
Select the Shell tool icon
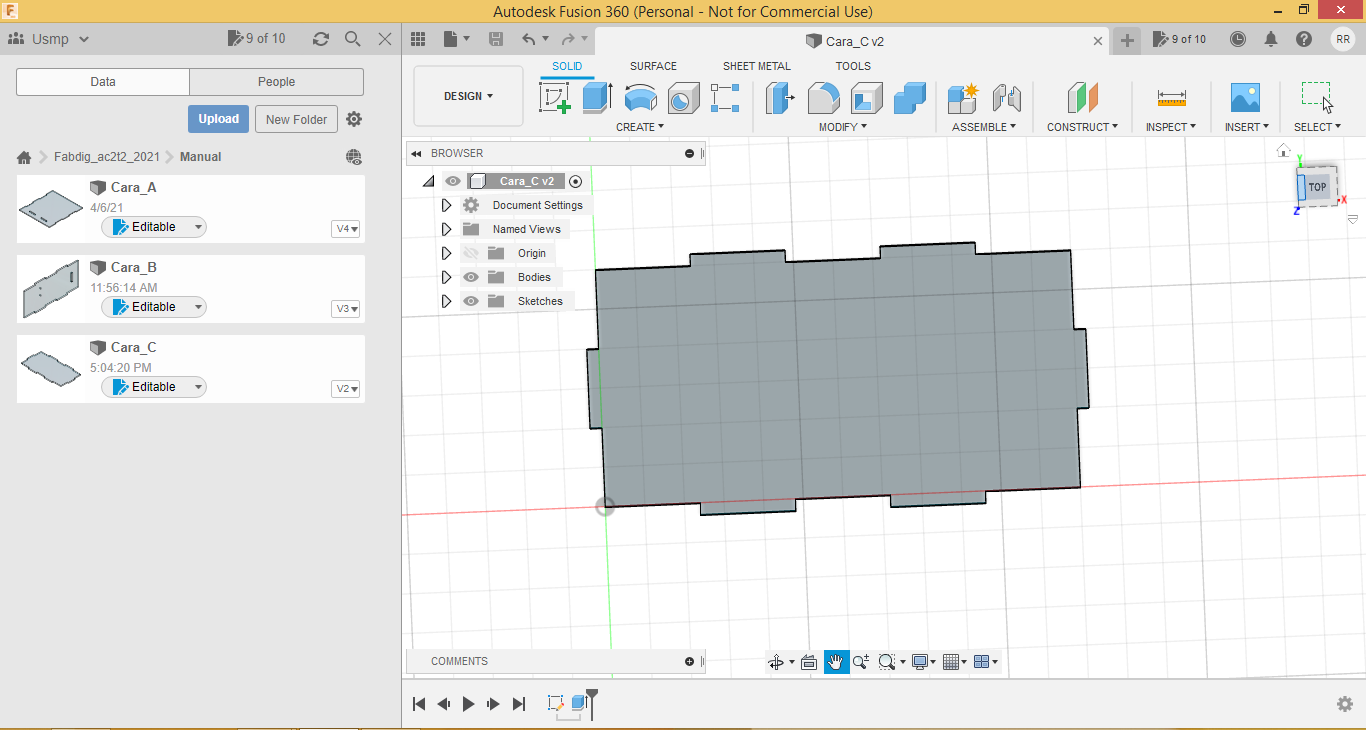866,98
